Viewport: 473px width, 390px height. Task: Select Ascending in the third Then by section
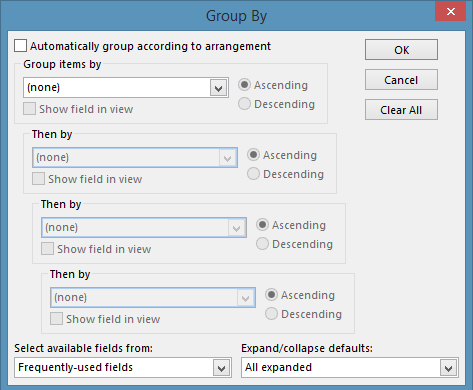(x=271, y=295)
